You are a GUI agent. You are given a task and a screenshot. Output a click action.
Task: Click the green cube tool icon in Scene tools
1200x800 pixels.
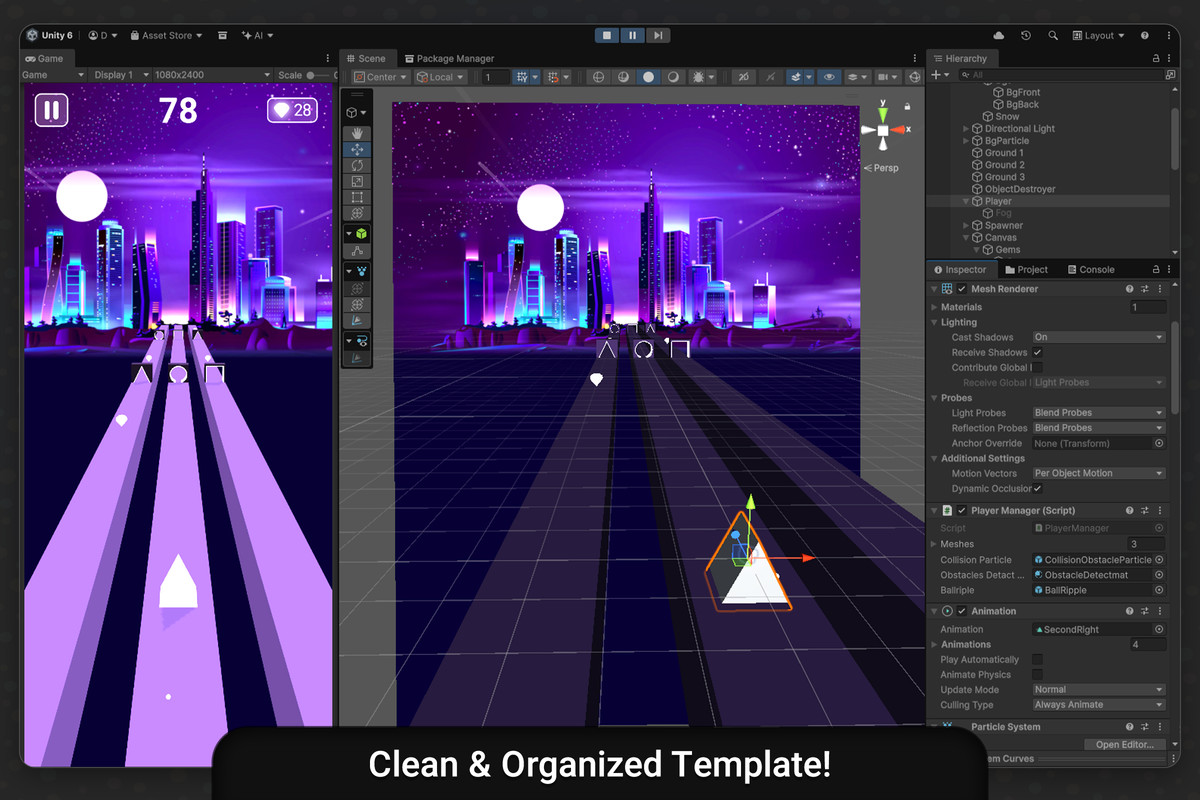(360, 234)
